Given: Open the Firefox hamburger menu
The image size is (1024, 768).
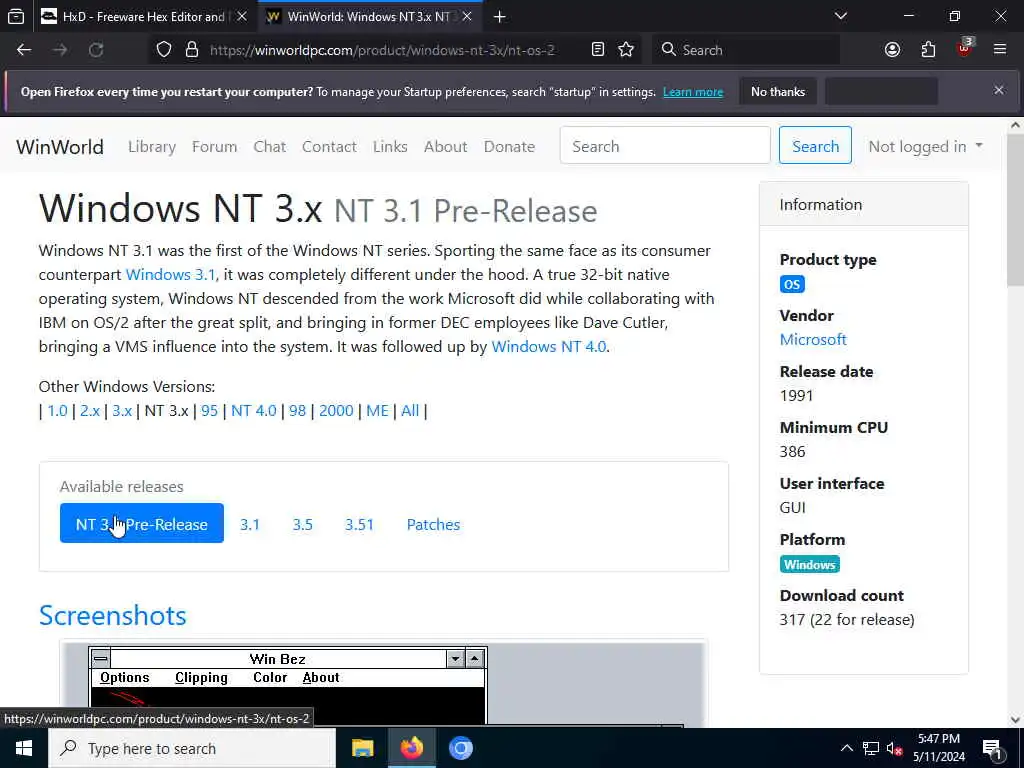Looking at the screenshot, I should pyautogui.click(x=1000, y=50).
